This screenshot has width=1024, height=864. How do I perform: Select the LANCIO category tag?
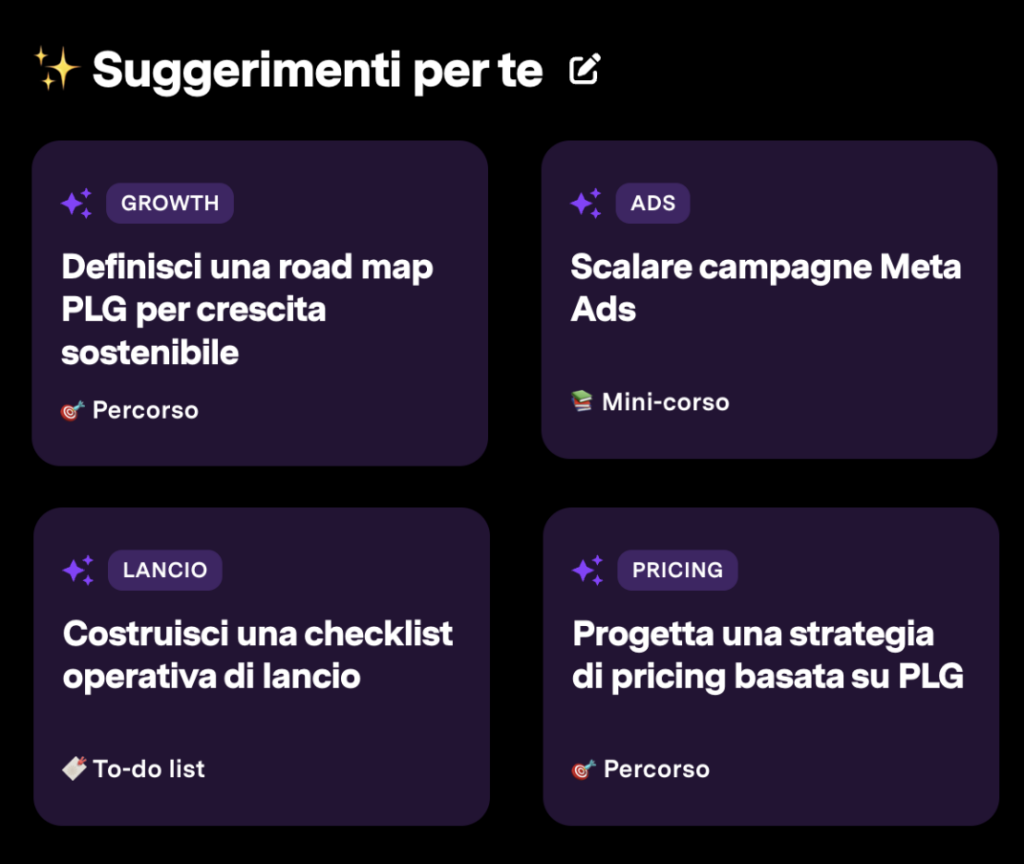[165, 570]
